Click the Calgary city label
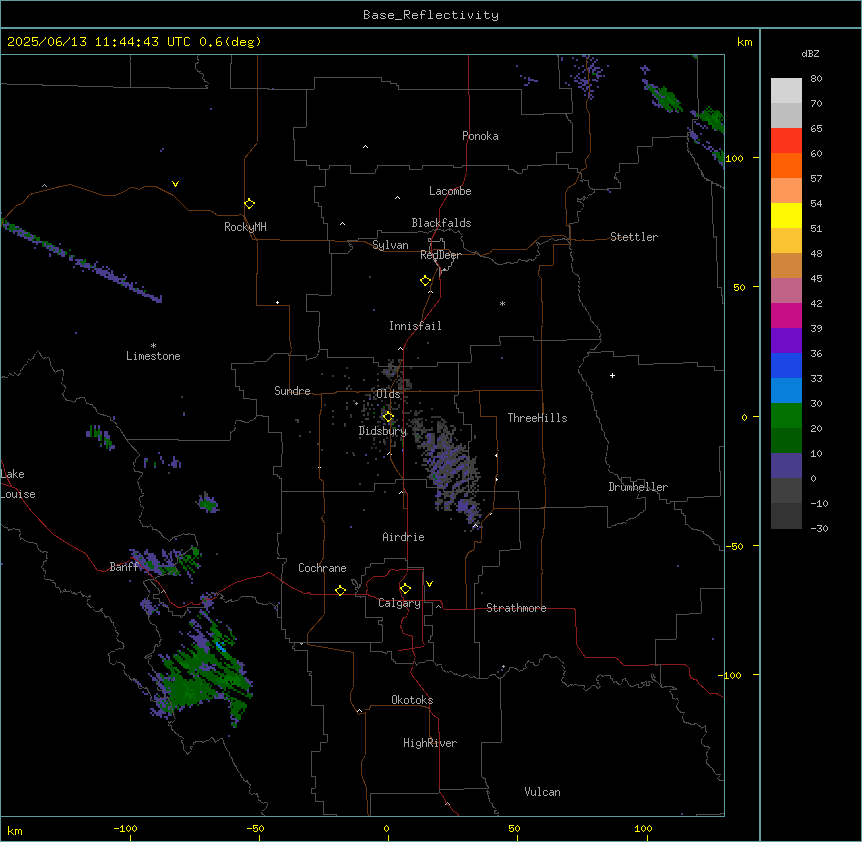The width and height of the screenshot is (862, 842). pos(399,603)
